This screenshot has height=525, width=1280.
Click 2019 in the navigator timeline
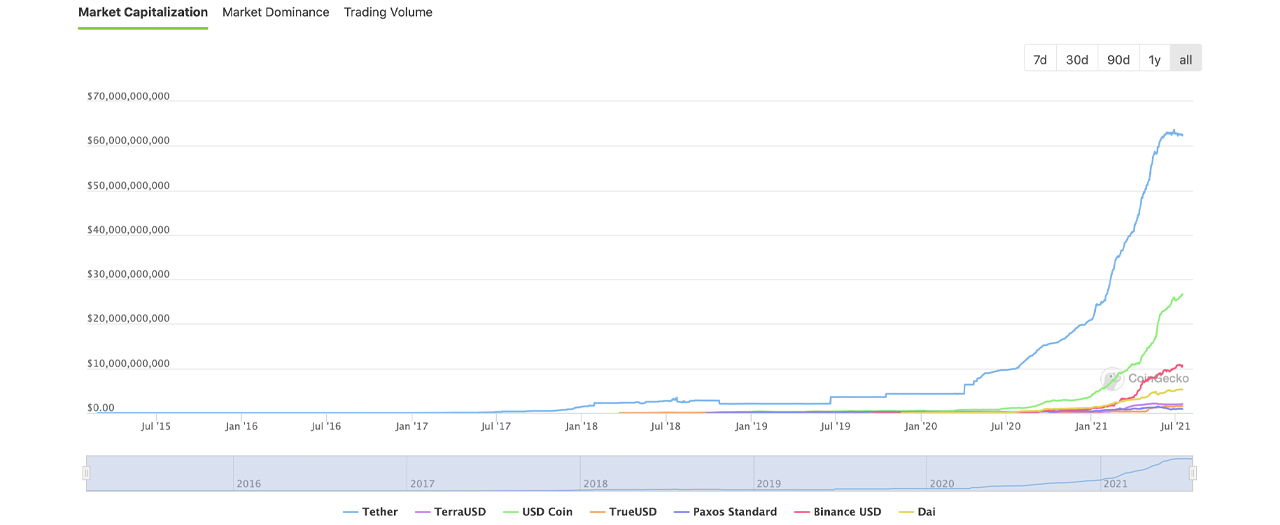coord(769,484)
